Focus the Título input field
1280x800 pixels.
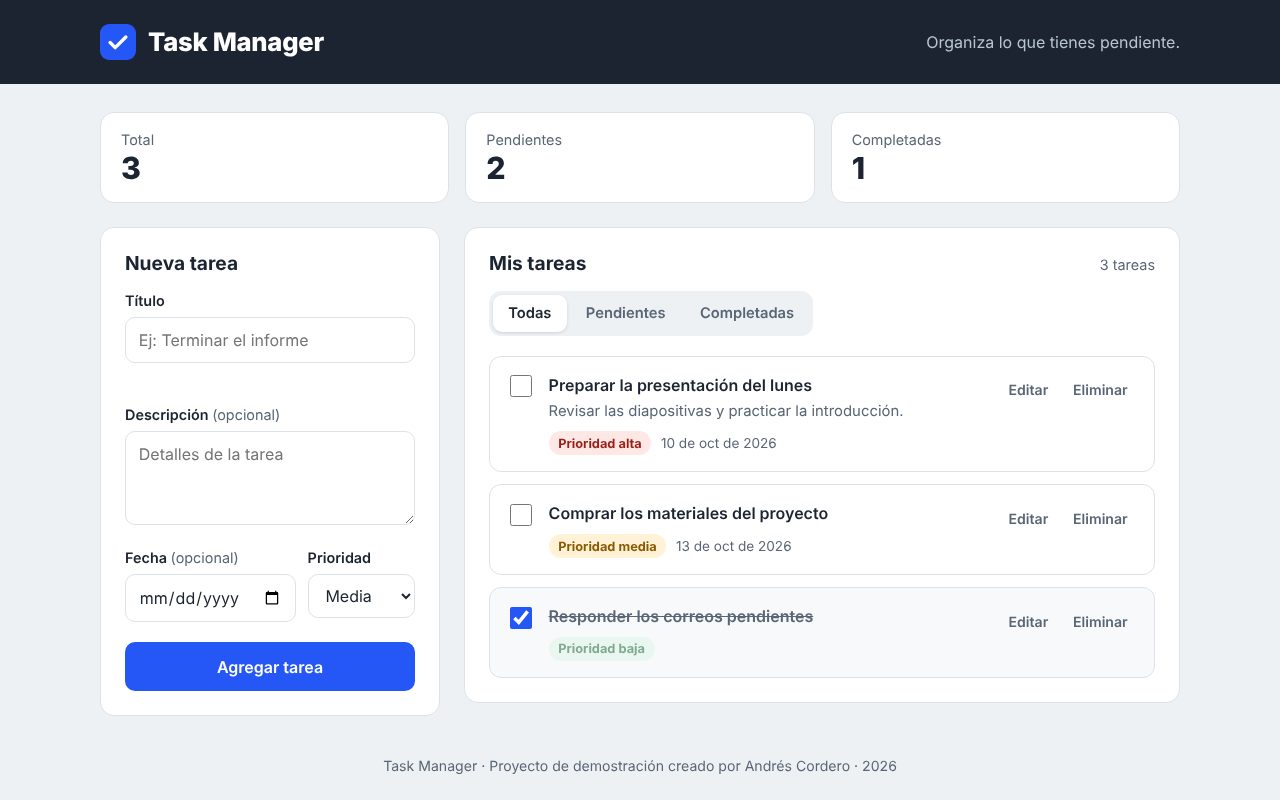(270, 340)
